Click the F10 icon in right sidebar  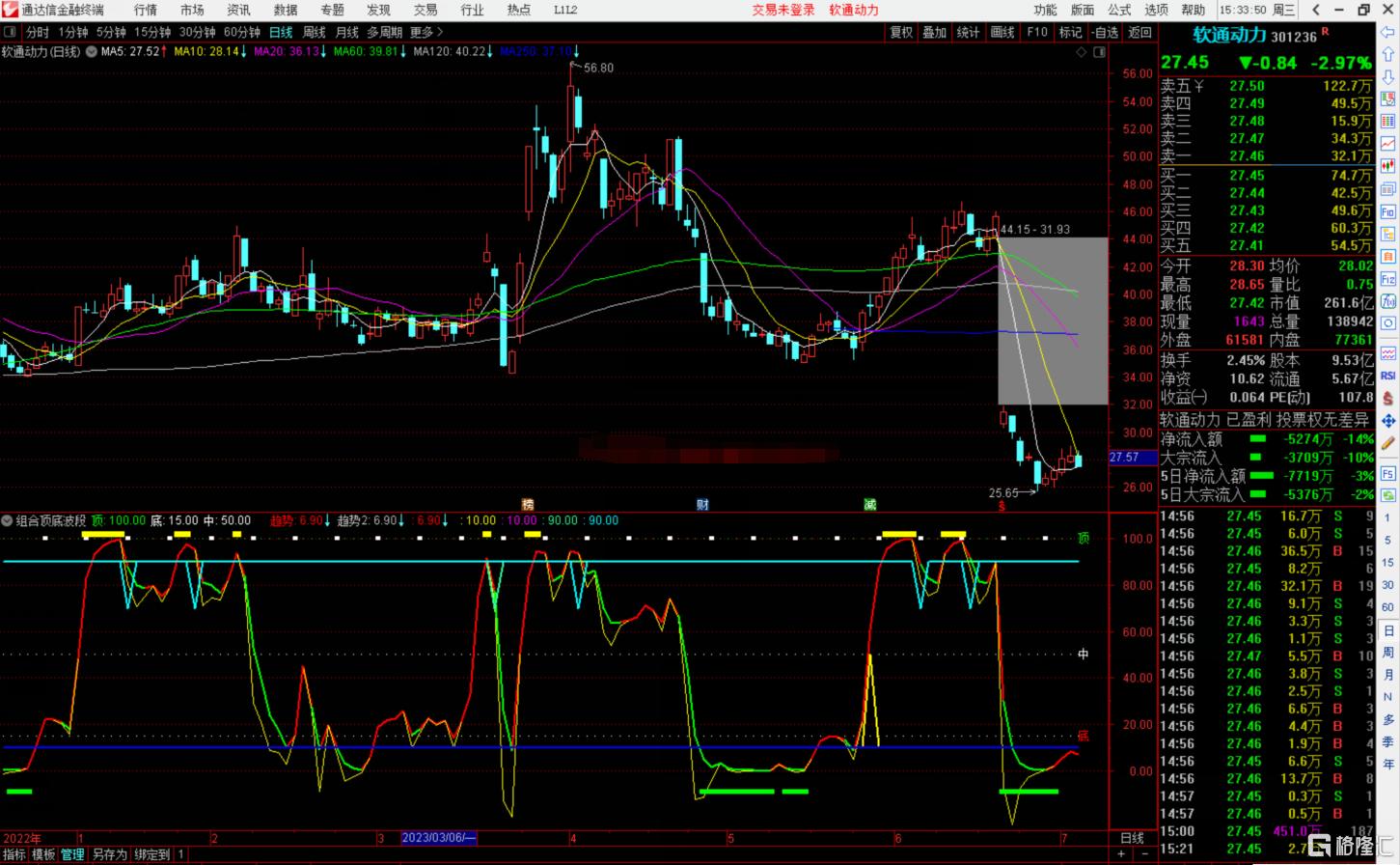coord(1388,210)
